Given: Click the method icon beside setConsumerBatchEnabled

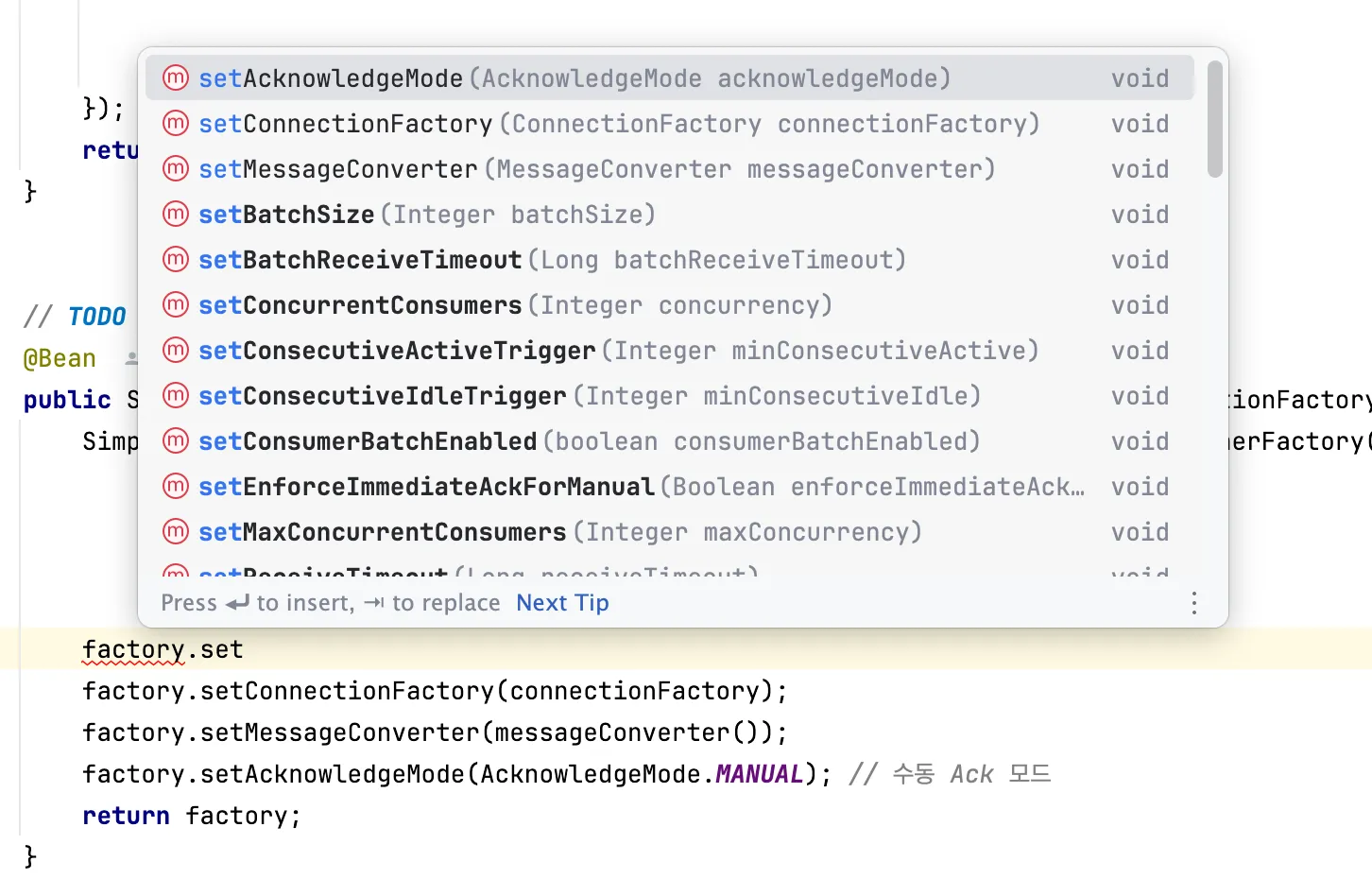Looking at the screenshot, I should click(x=176, y=440).
